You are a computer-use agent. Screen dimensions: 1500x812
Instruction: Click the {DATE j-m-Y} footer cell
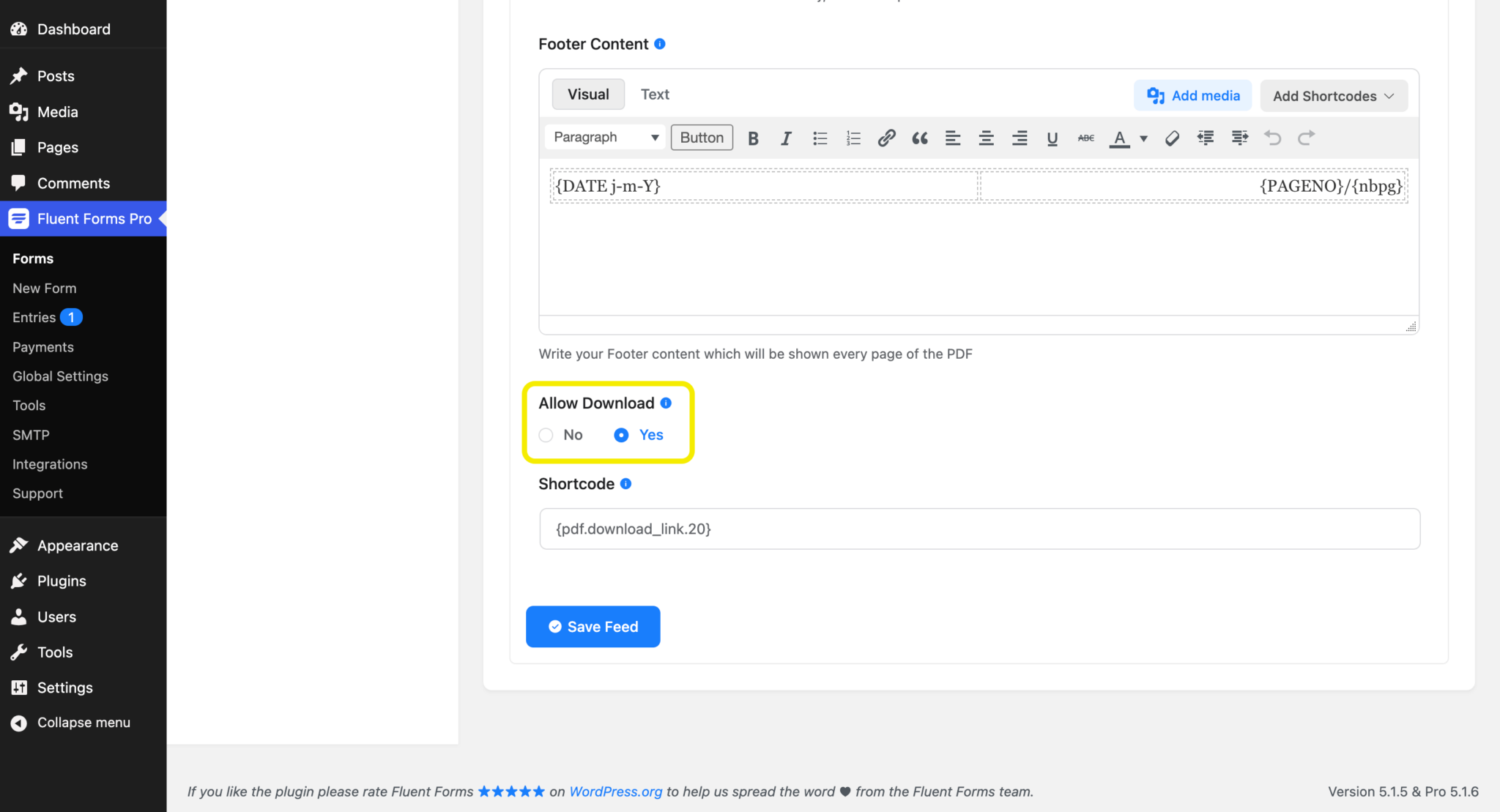coord(765,186)
